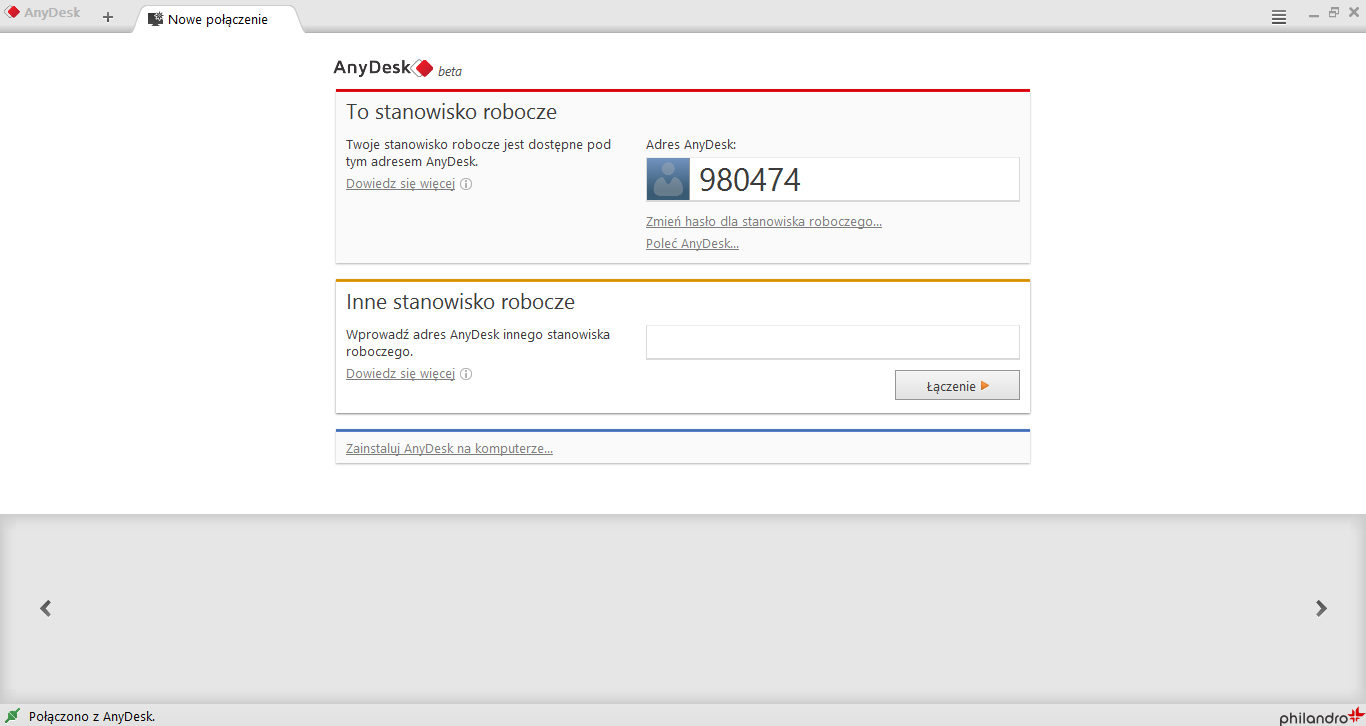Screen dimensions: 1366x726
Task: Focus the remote AnyDesk address input field
Action: (x=833, y=342)
